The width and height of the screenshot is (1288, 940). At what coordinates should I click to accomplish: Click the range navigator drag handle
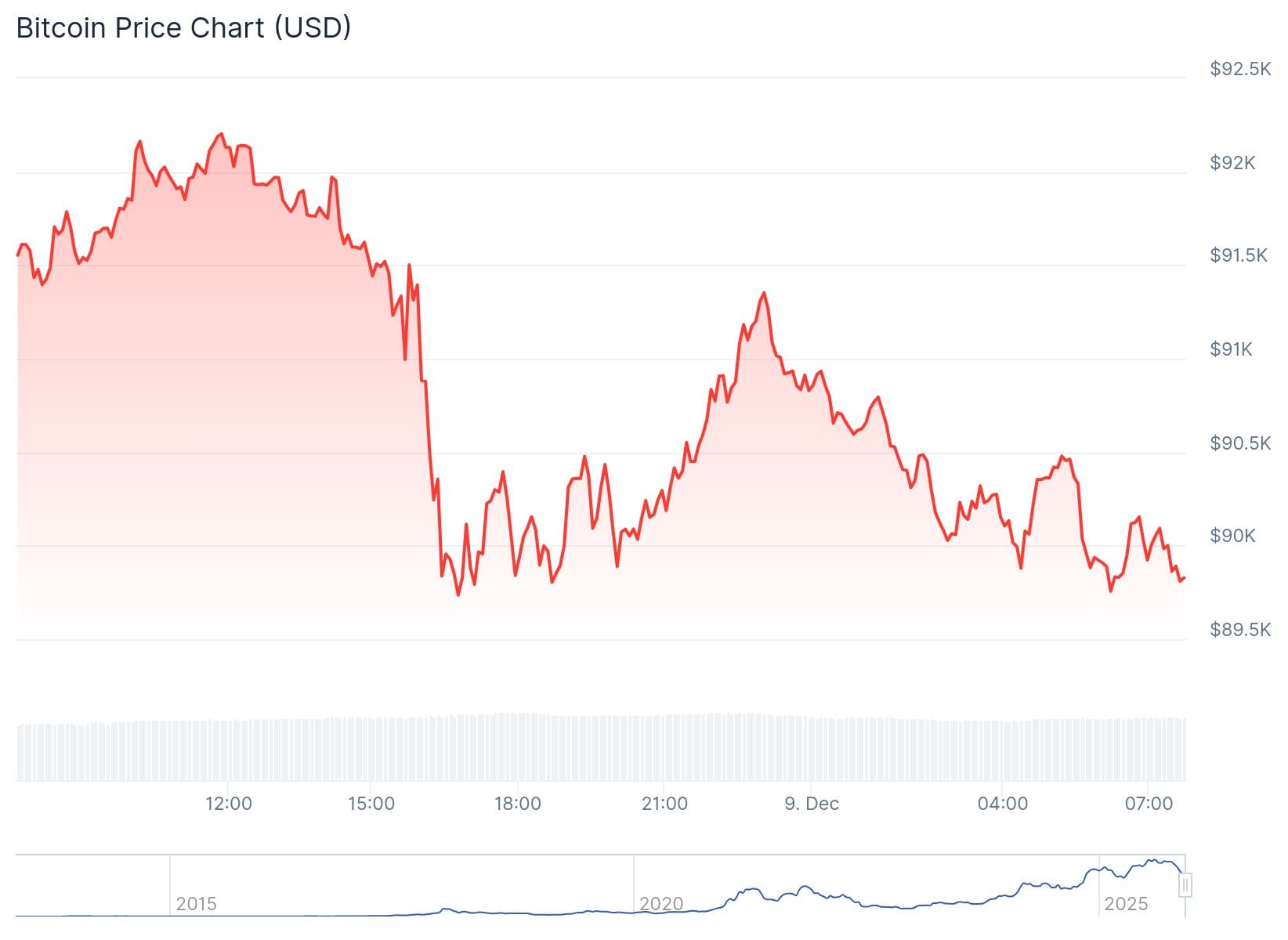click(1185, 885)
